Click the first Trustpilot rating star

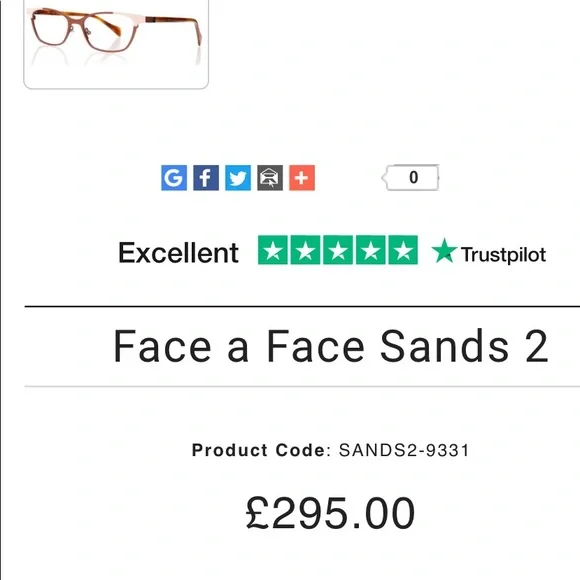[x=273, y=250]
